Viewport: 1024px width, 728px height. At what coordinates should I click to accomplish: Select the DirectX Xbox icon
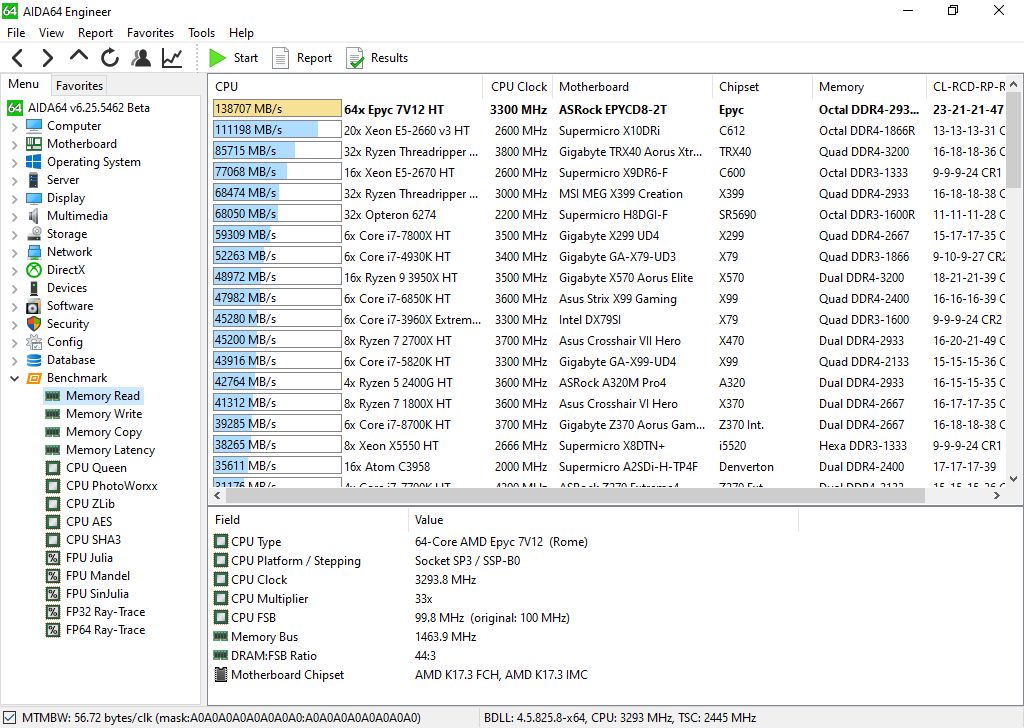tap(34, 270)
